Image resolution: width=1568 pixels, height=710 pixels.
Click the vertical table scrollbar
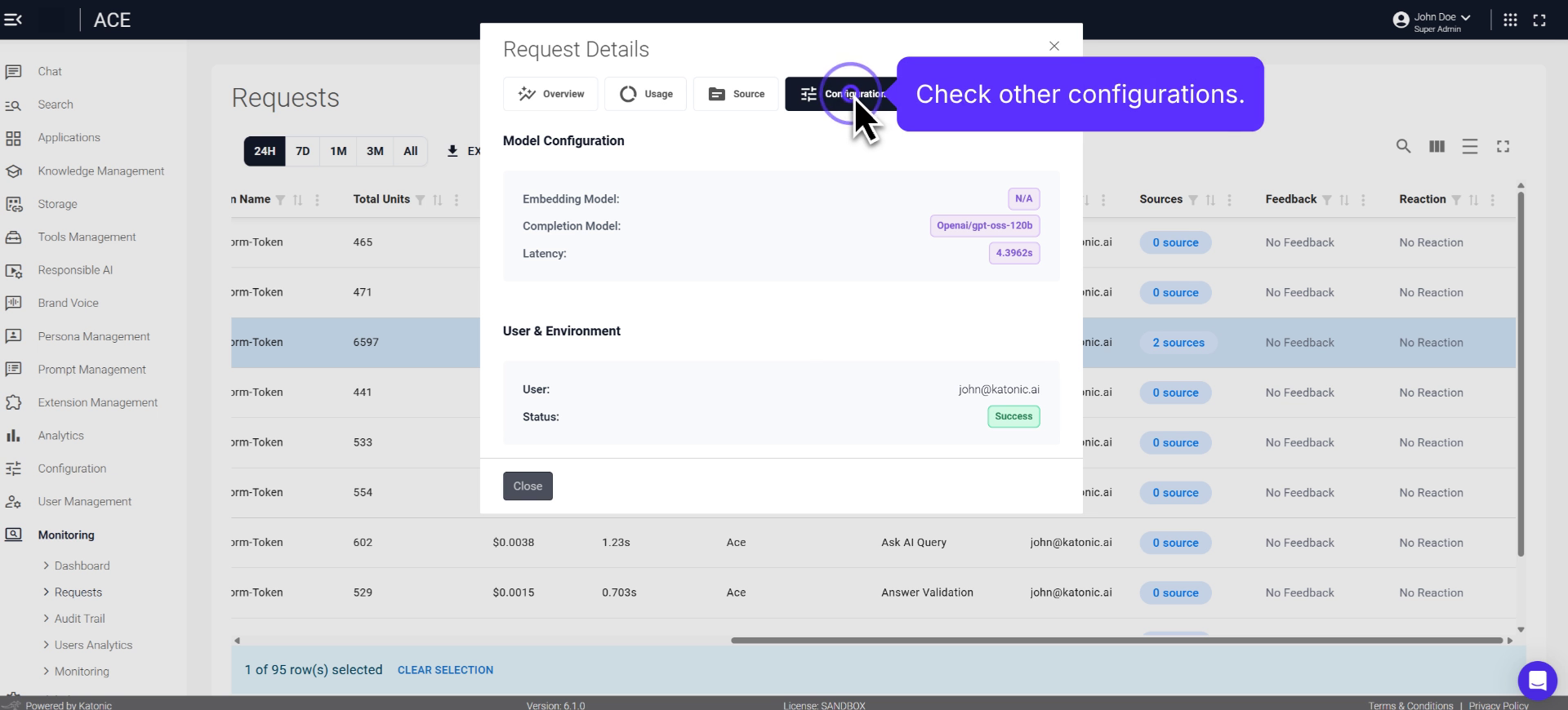[1521, 374]
